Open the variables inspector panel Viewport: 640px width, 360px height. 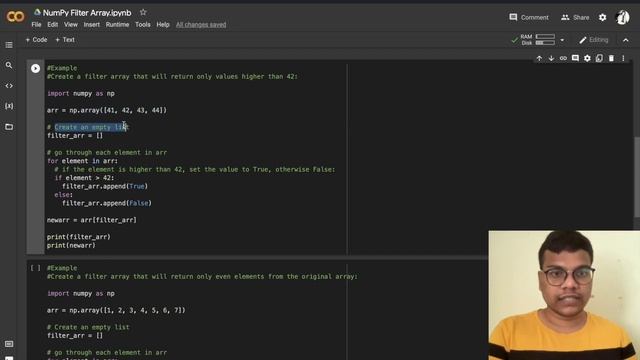[x=9, y=106]
